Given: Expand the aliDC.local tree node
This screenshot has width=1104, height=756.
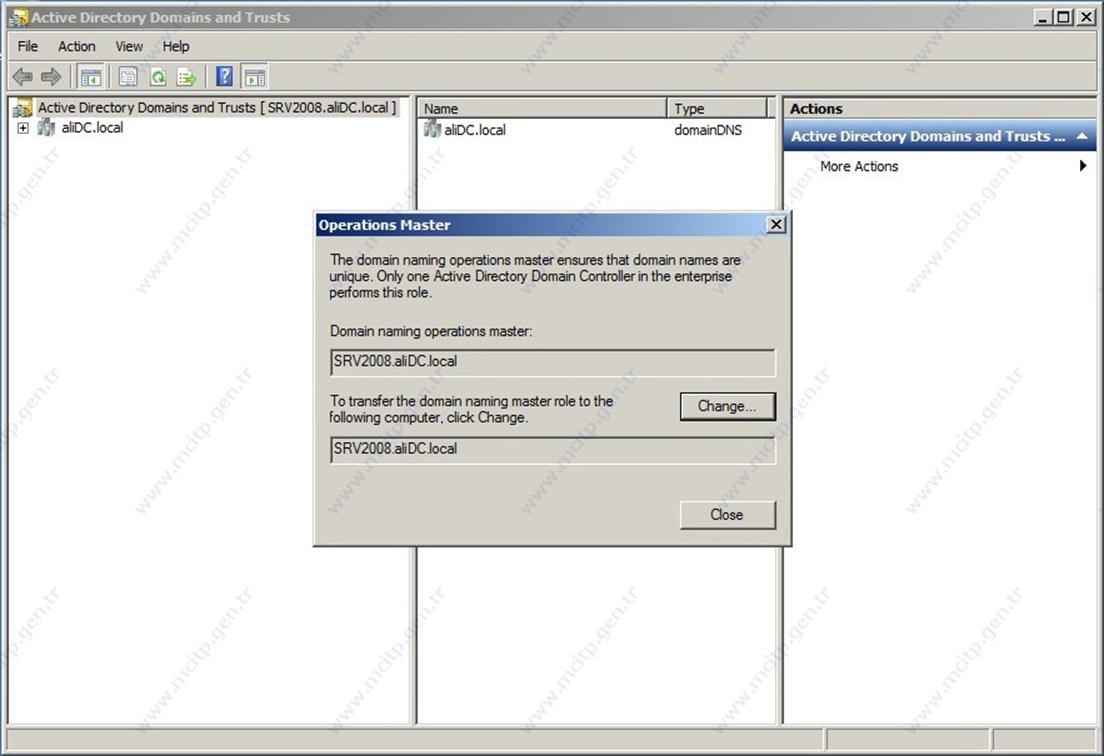Looking at the screenshot, I should coord(23,128).
